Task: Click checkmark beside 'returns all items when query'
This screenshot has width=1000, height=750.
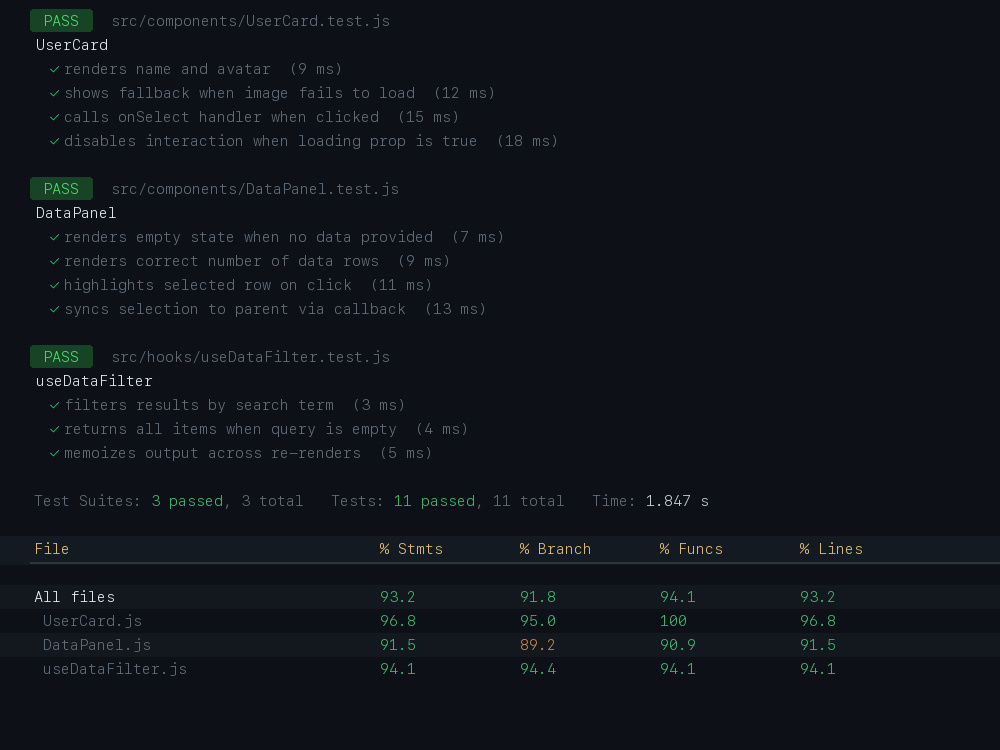Action: [55, 429]
